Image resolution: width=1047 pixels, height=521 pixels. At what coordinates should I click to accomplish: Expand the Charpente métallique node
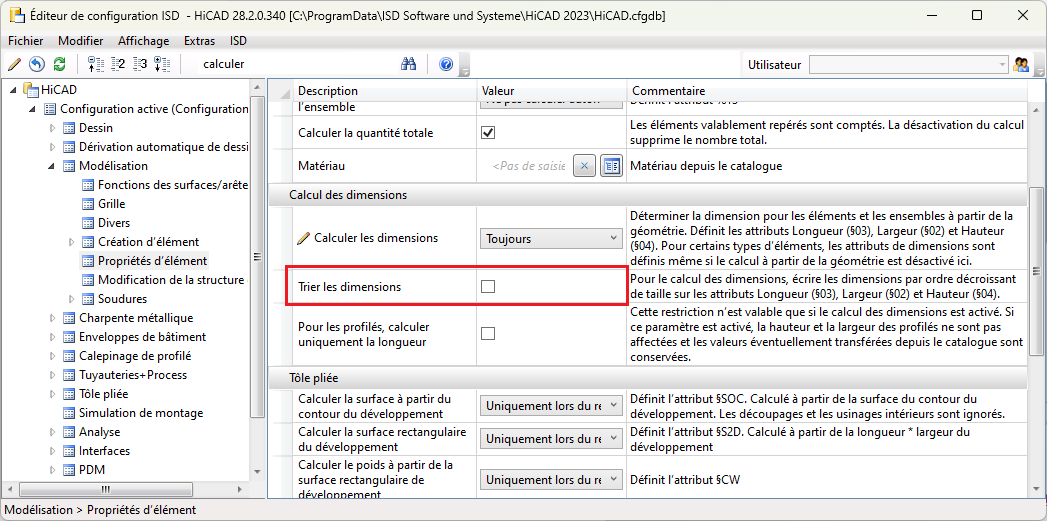click(52, 318)
